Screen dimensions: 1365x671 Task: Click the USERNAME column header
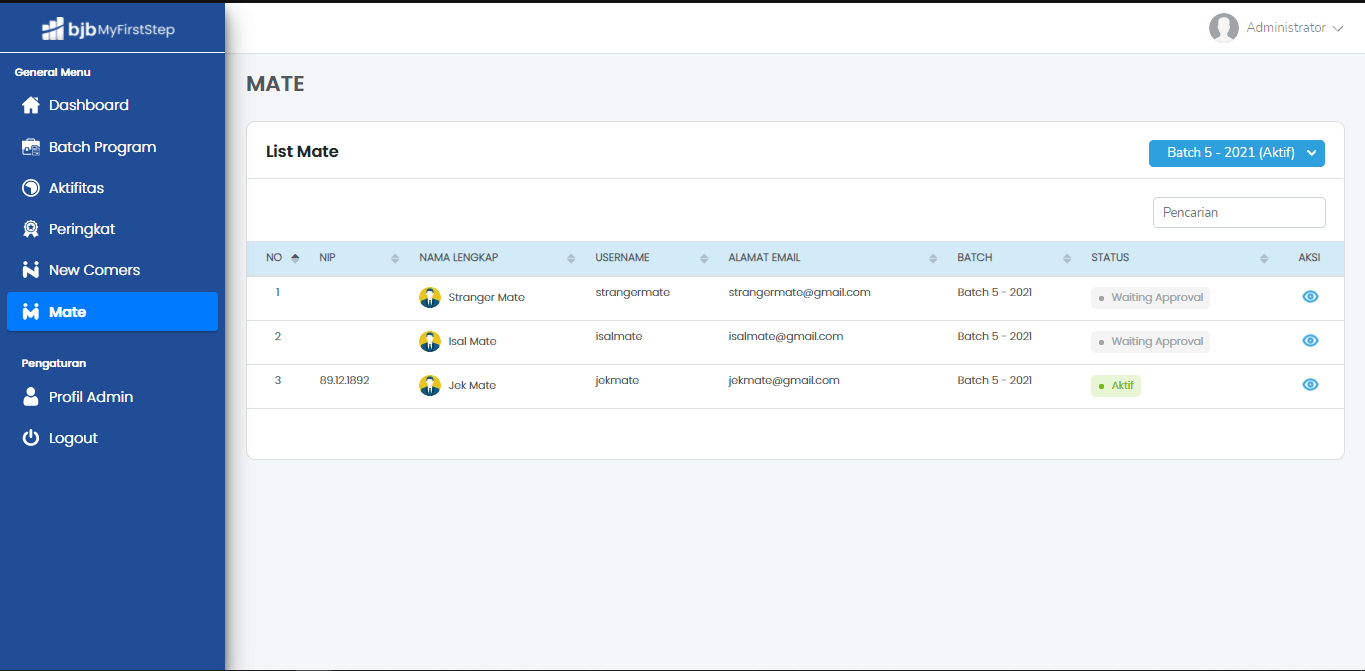point(622,258)
